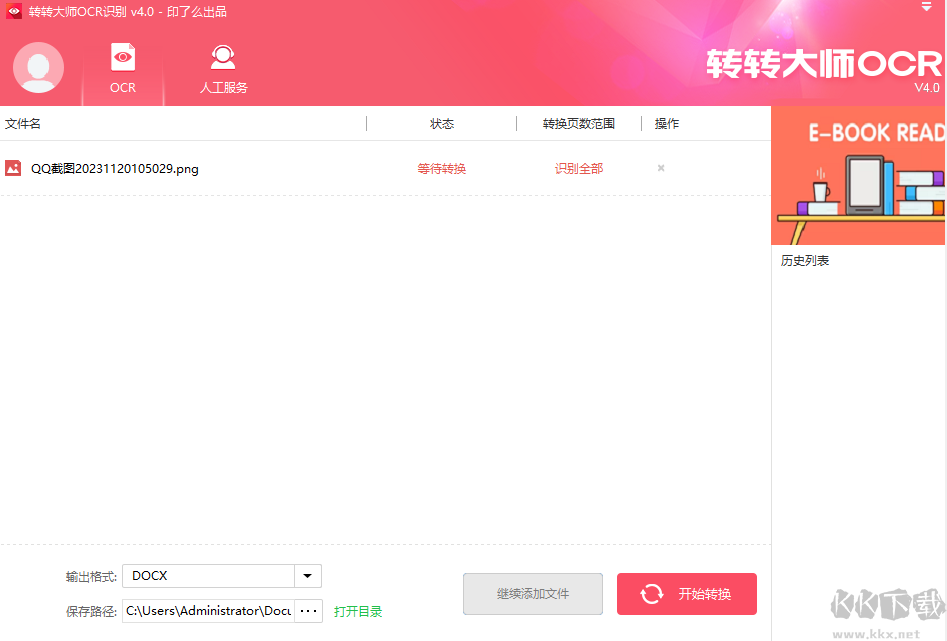The width and height of the screenshot is (947, 641).
Task: Switch to the OCR tab
Action: (122, 87)
